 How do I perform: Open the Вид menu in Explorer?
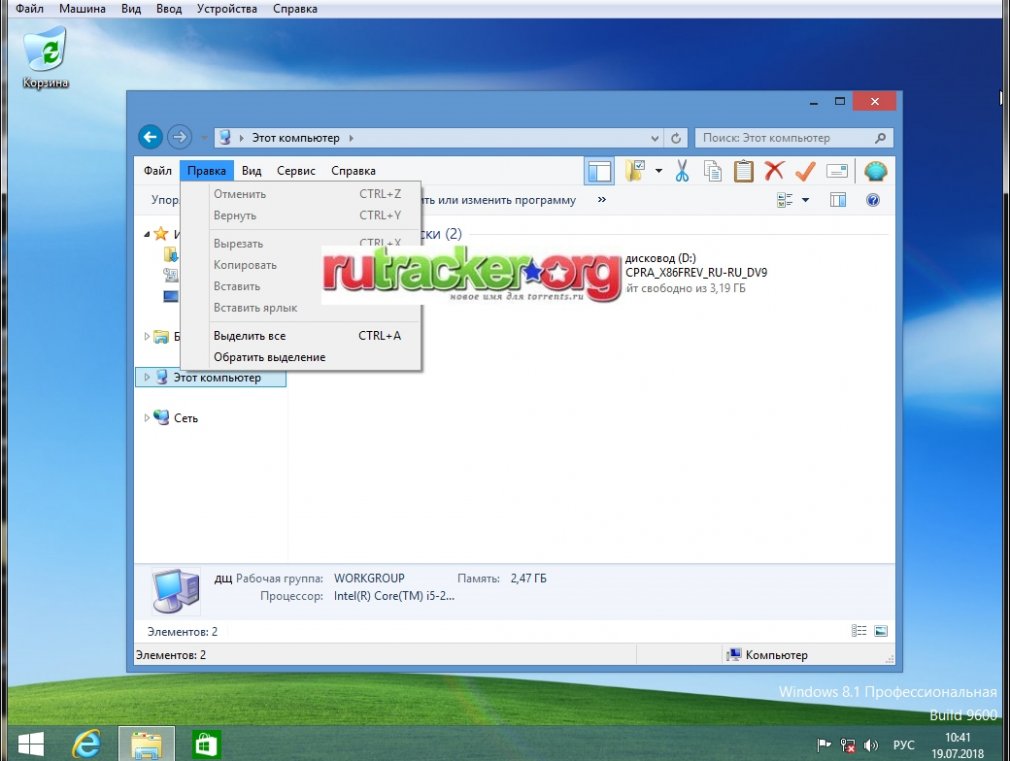coord(251,171)
